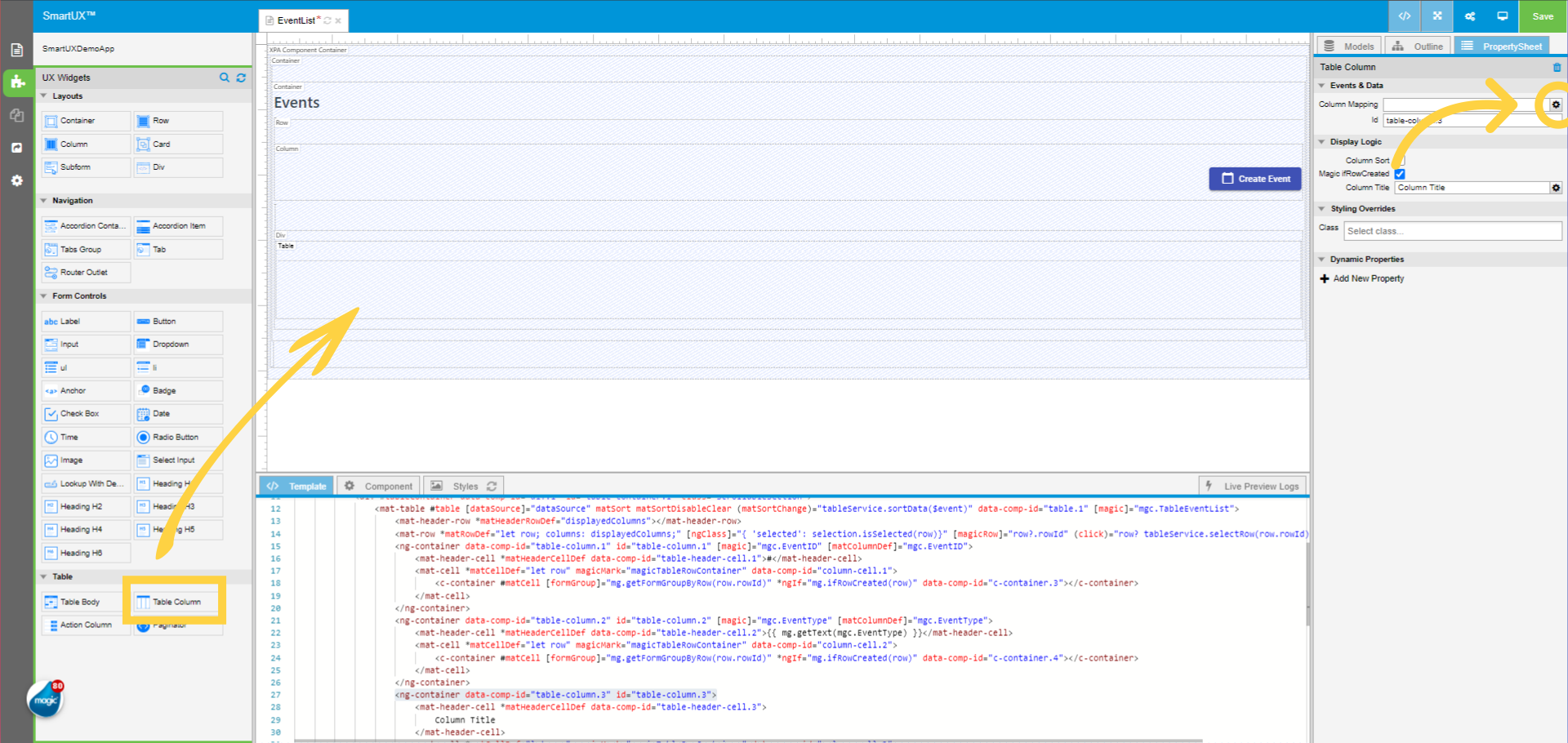Image resolution: width=1568 pixels, height=743 pixels.
Task: Click the Create Event button
Action: [1255, 178]
